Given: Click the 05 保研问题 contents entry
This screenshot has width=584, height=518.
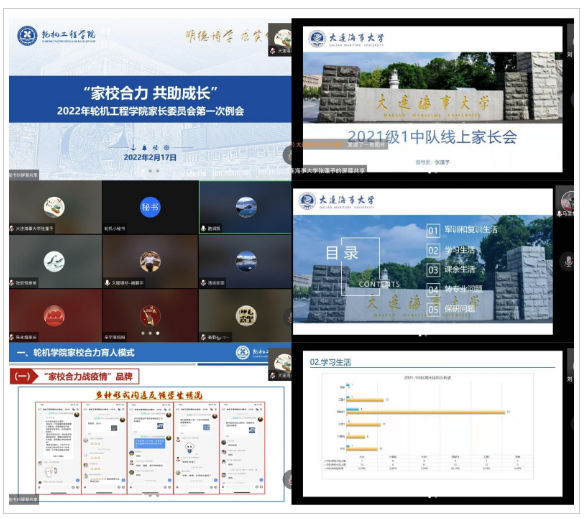Looking at the screenshot, I should tap(451, 309).
